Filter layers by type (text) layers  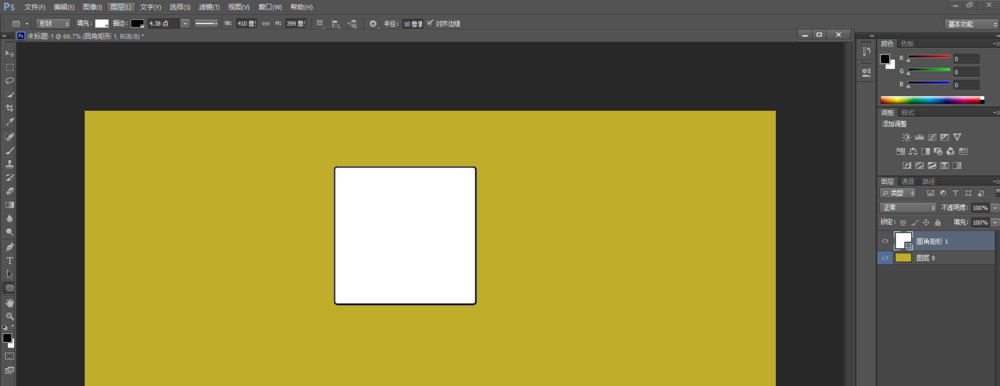point(955,193)
